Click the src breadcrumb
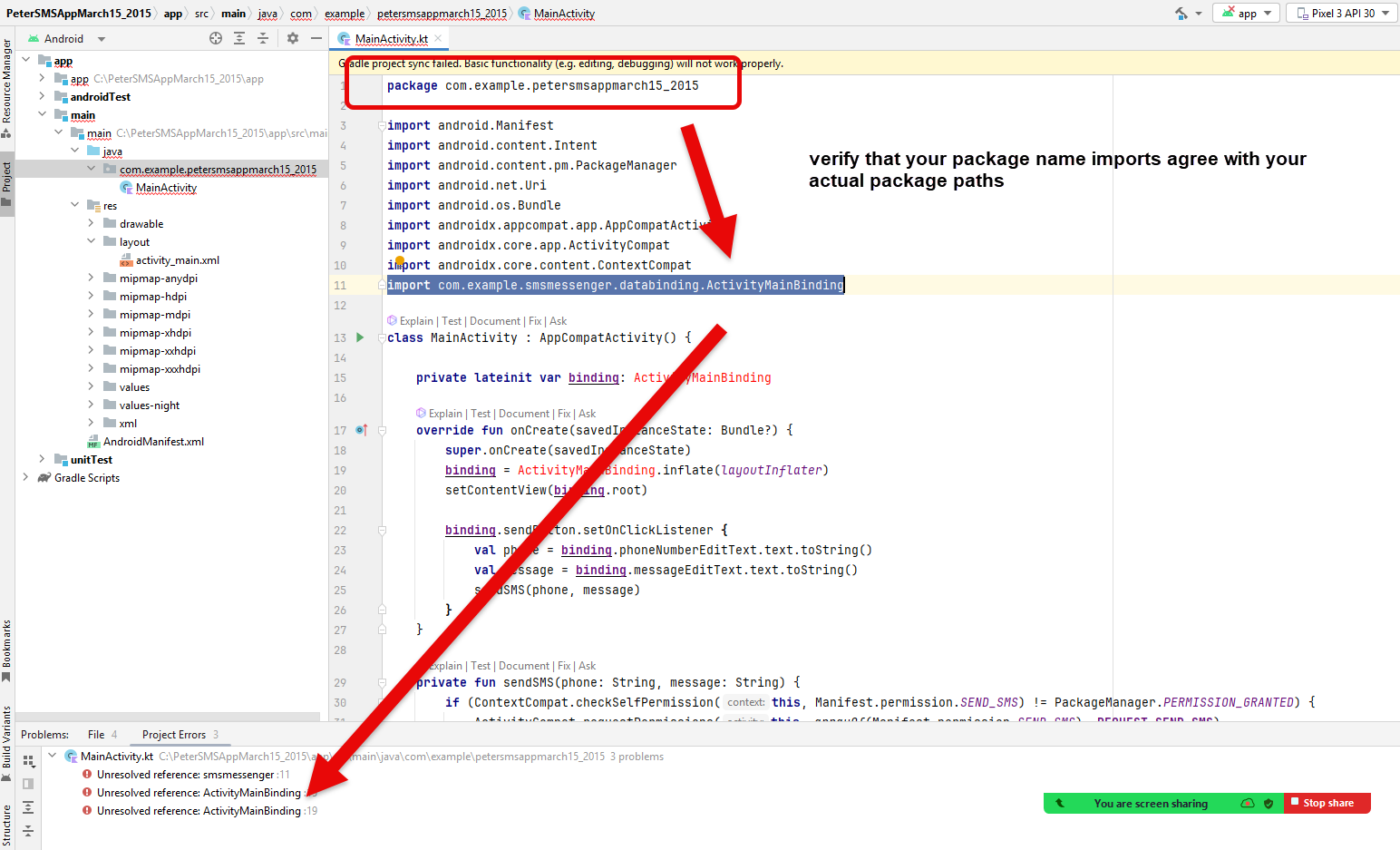 click(x=201, y=14)
